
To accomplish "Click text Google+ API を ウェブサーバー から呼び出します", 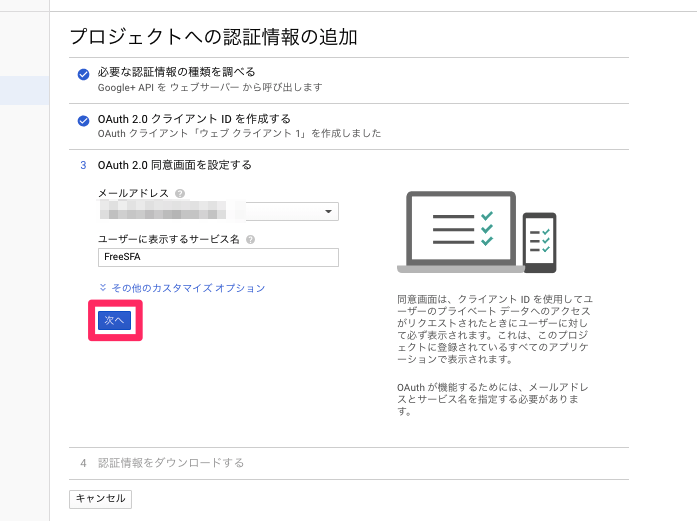I will (x=210, y=88).
